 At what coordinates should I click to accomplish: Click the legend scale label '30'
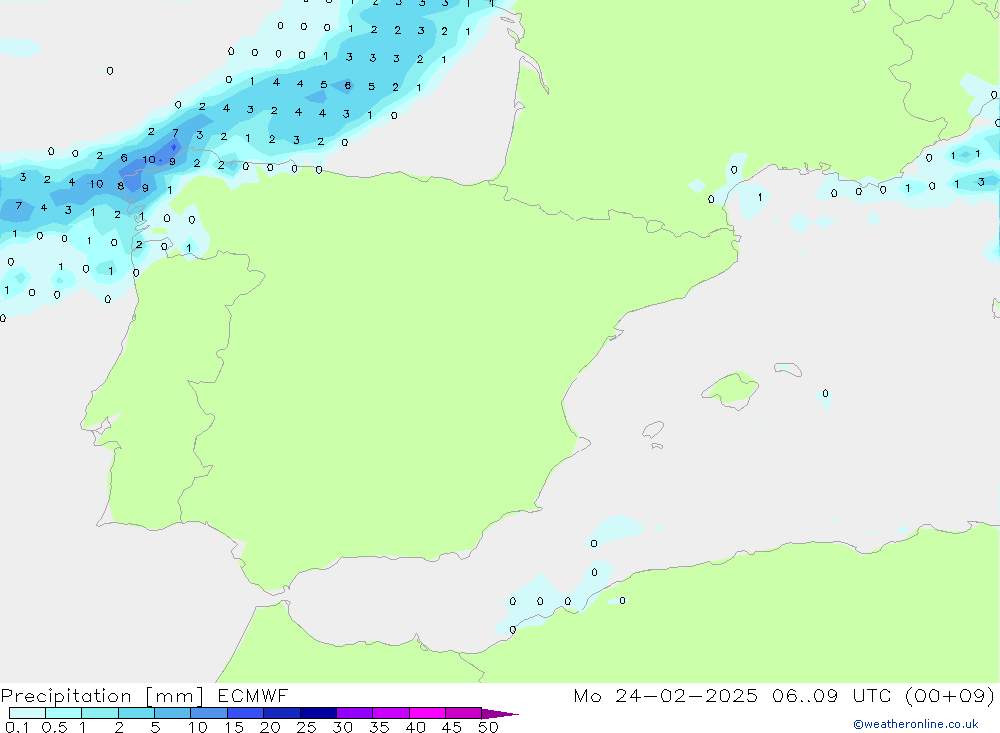[342, 727]
